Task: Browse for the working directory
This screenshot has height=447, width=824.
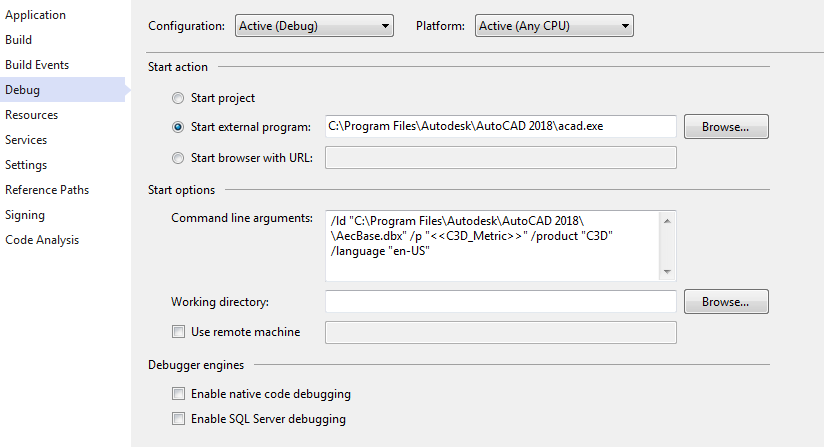Action: point(725,301)
